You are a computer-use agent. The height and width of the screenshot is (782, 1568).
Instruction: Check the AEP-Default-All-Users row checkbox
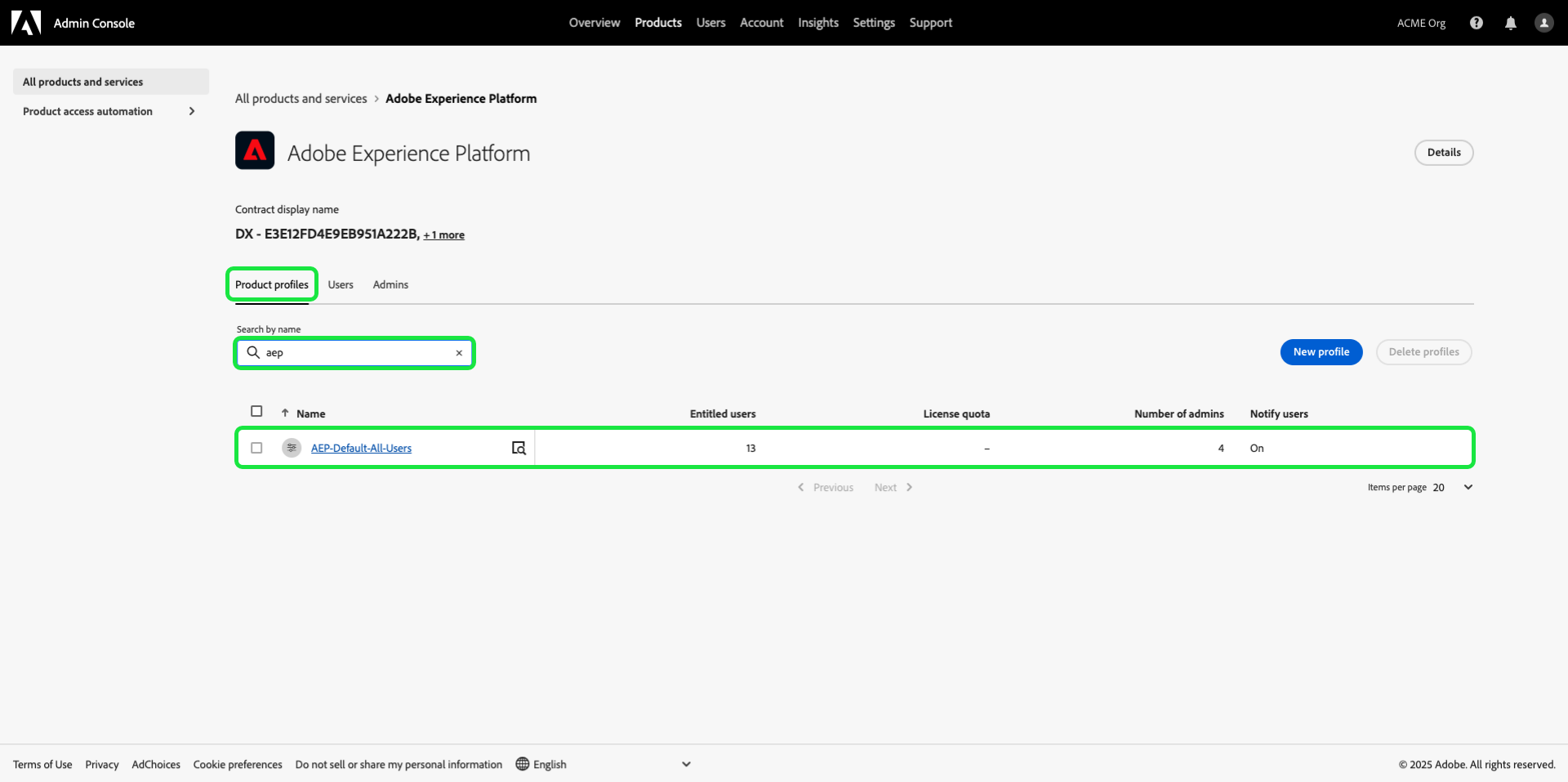point(256,448)
